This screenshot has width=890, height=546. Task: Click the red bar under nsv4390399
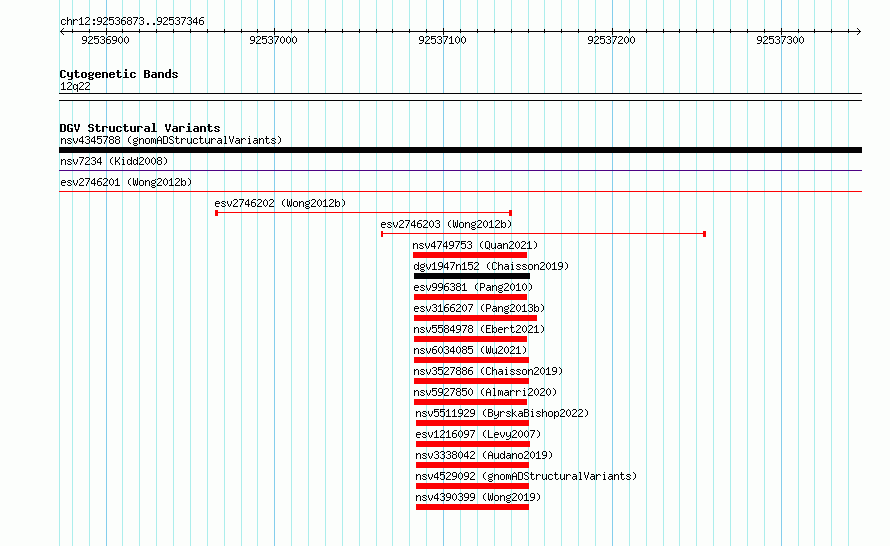[472, 507]
